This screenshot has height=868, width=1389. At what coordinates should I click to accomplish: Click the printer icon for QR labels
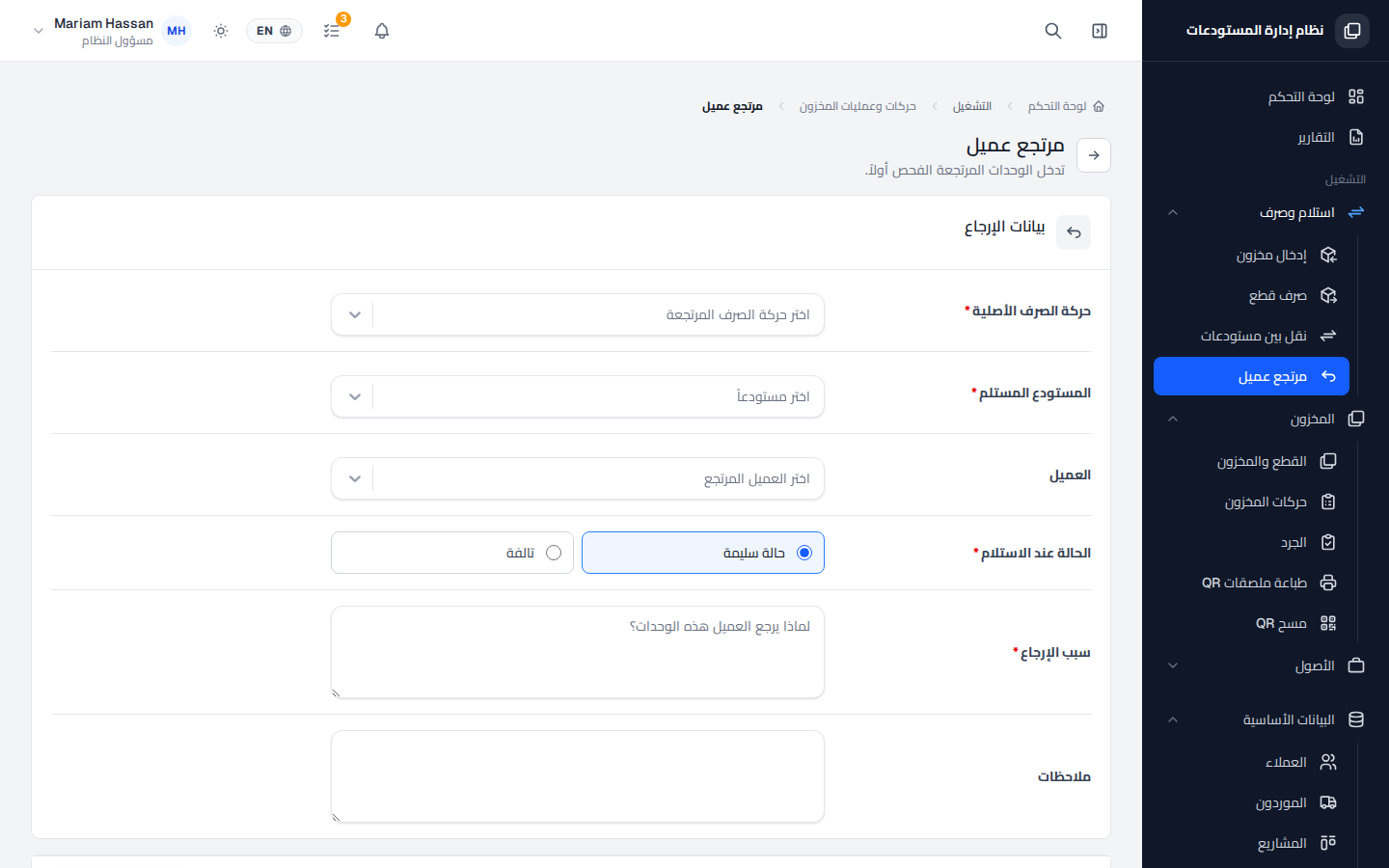pyautogui.click(x=1328, y=583)
